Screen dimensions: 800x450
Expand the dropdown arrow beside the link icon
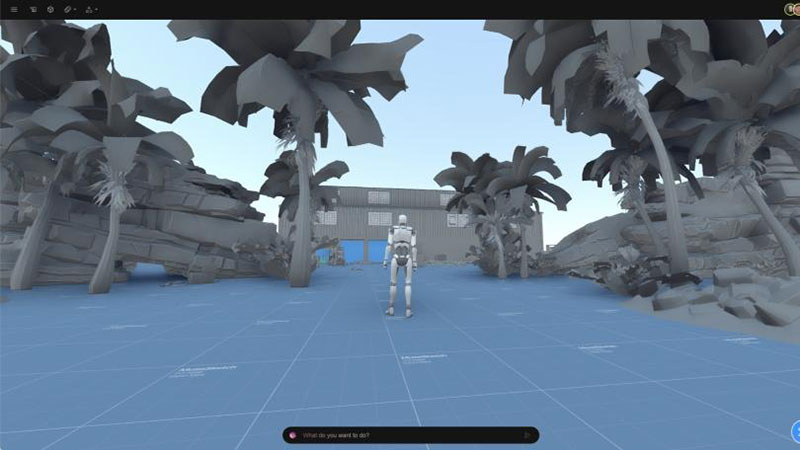[75, 10]
